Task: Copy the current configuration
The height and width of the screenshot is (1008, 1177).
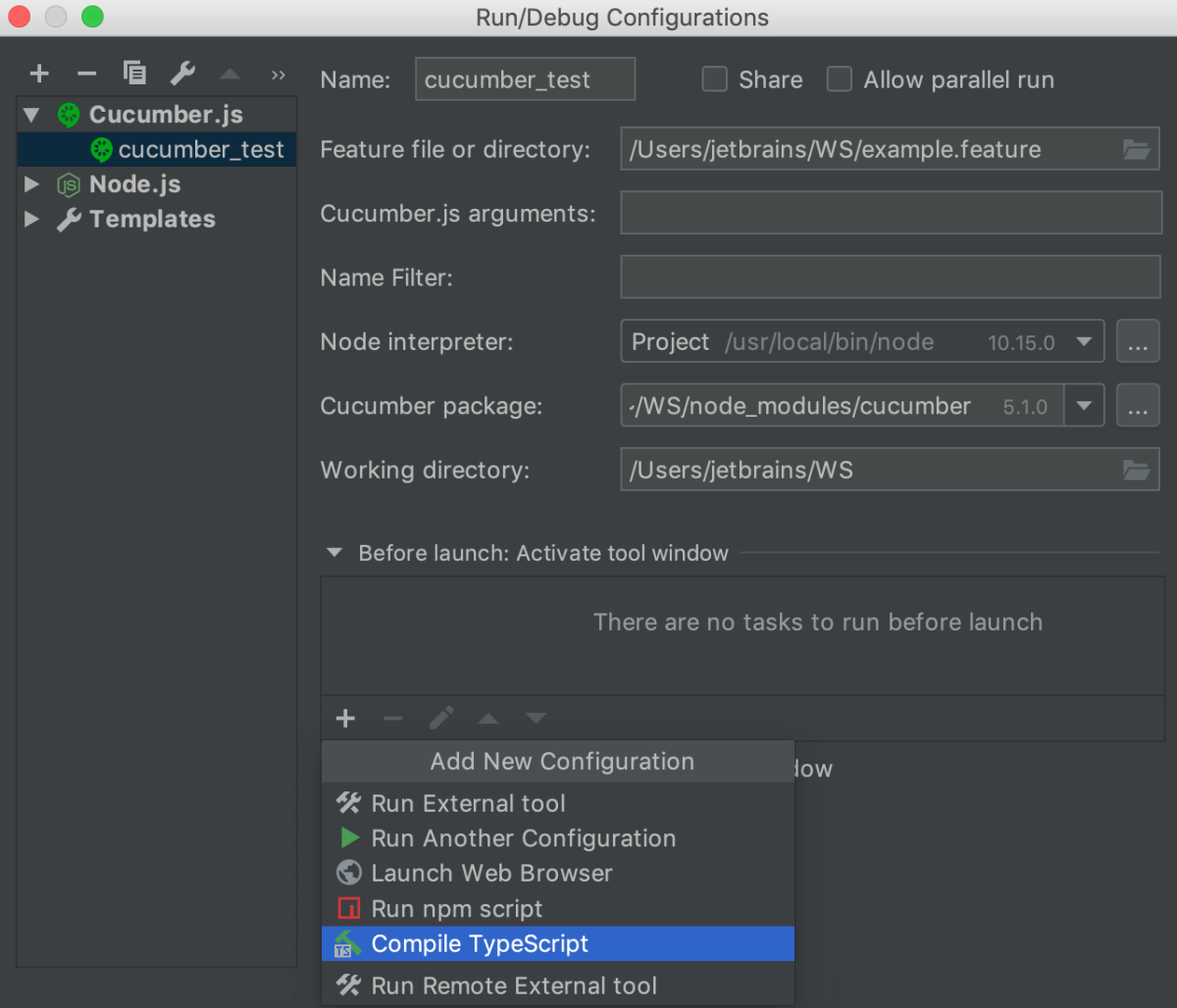Action: (134, 73)
